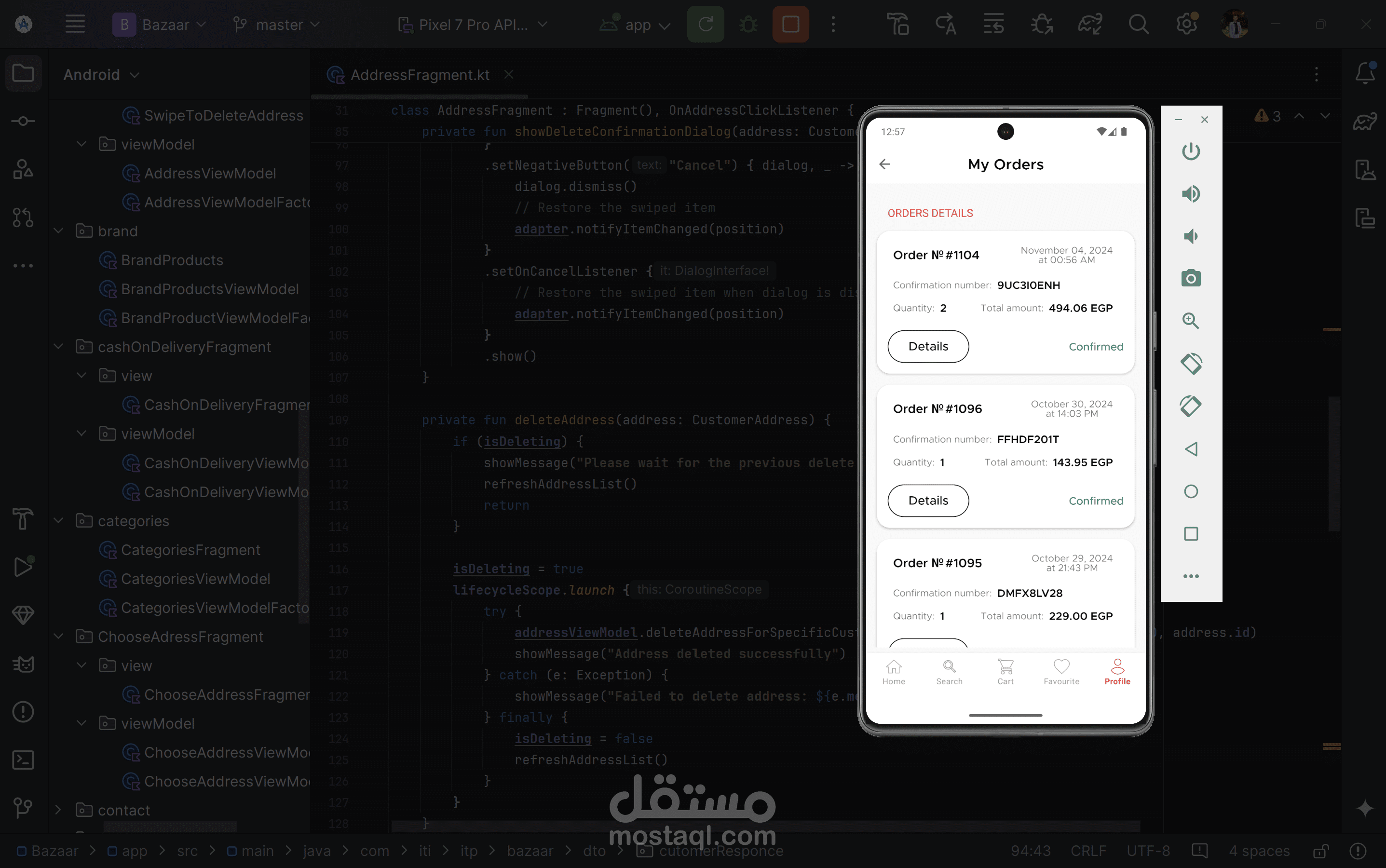The width and height of the screenshot is (1386, 868).
Task: Collapse the brand folder
Action: (58, 231)
